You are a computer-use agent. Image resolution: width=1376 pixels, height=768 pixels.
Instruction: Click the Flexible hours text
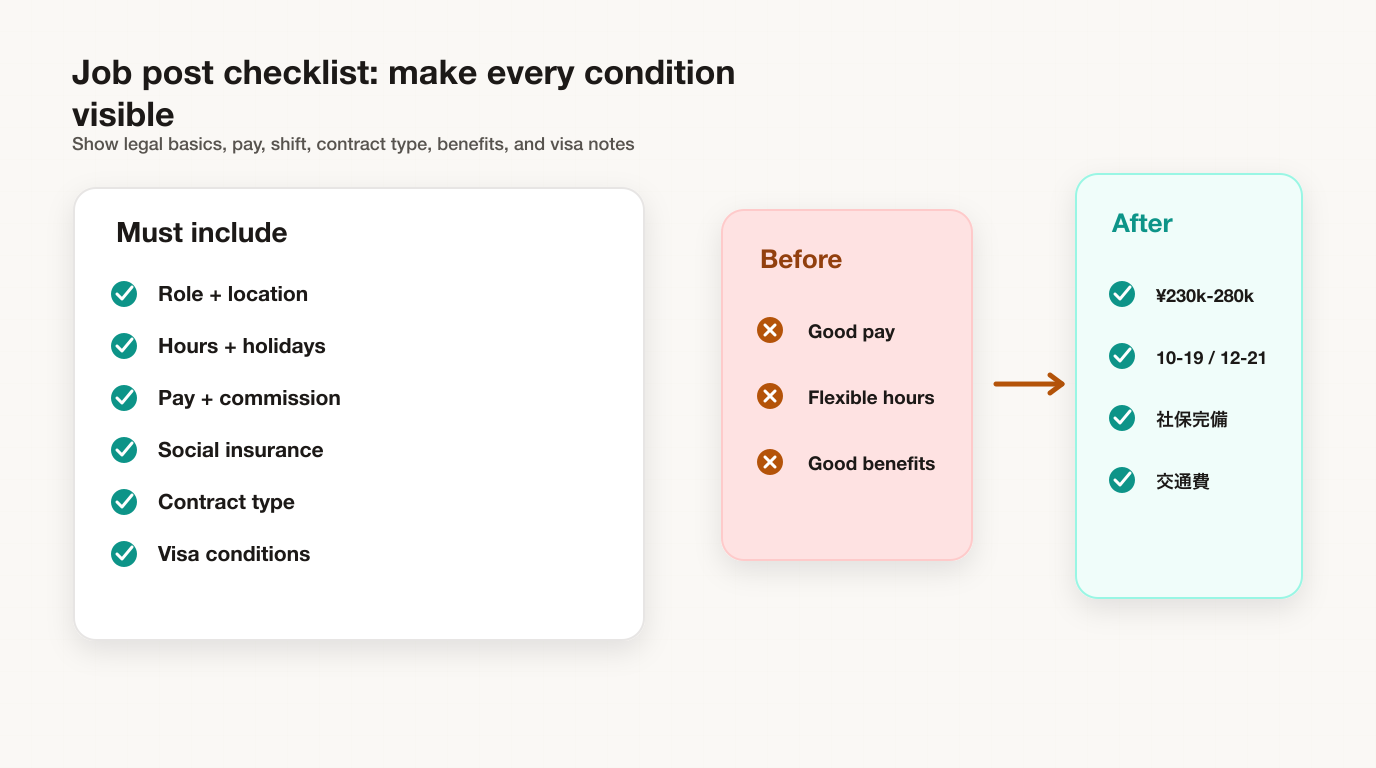pyautogui.click(x=871, y=397)
